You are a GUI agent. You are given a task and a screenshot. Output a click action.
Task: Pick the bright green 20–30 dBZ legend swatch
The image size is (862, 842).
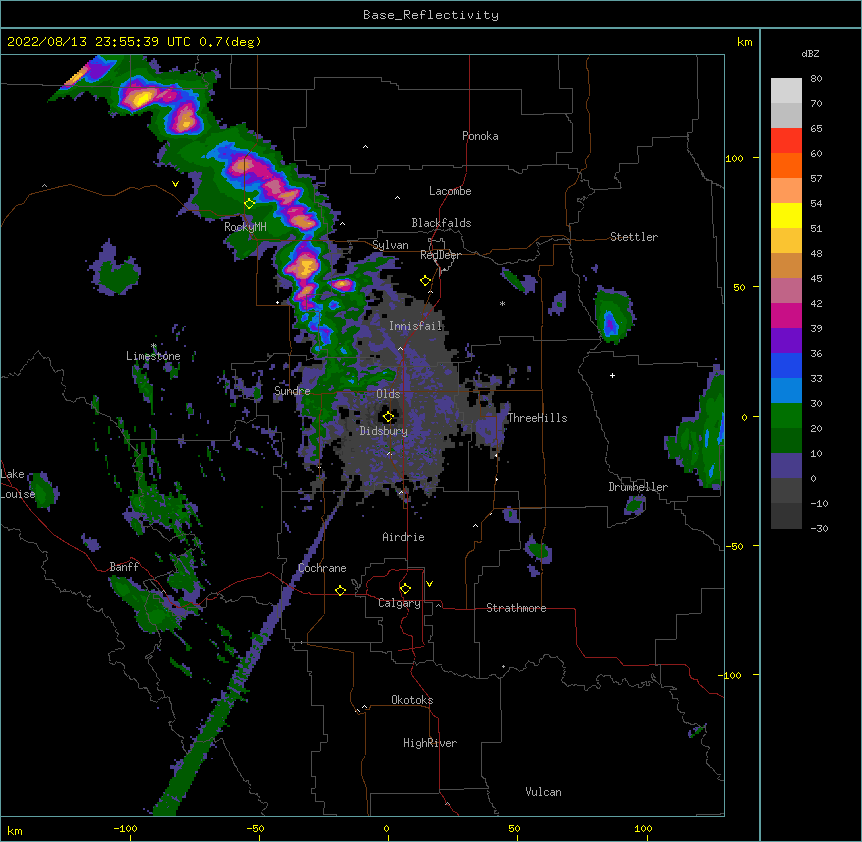pos(786,416)
